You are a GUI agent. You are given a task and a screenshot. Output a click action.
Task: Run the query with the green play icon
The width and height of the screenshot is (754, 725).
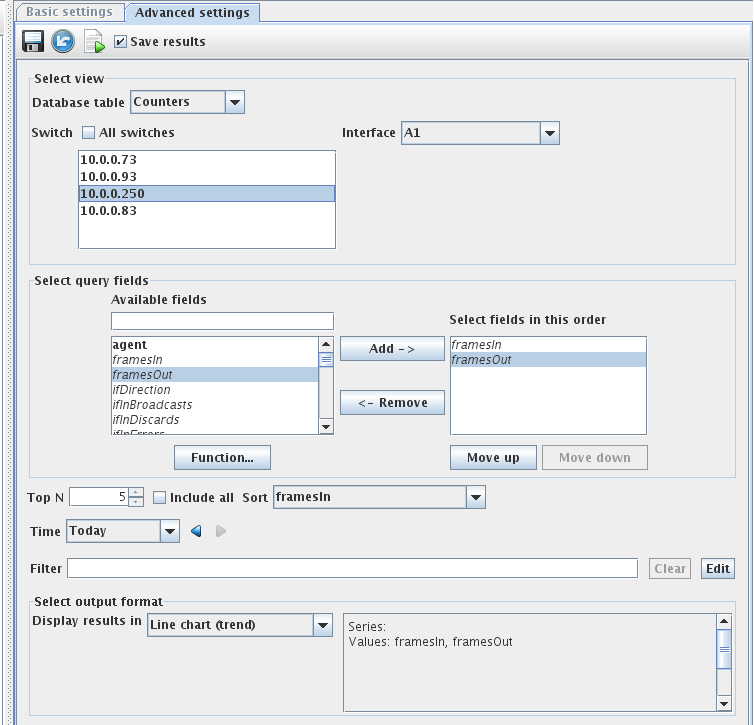point(94,42)
